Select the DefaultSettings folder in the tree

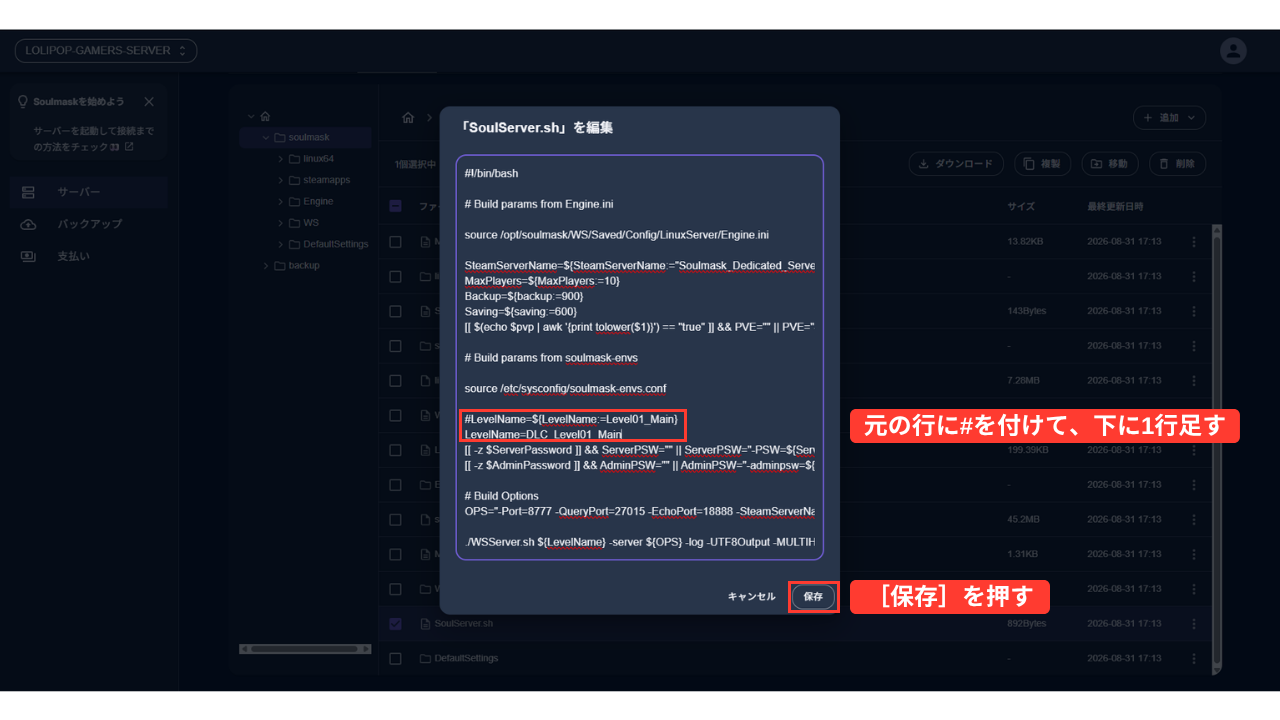click(336, 244)
